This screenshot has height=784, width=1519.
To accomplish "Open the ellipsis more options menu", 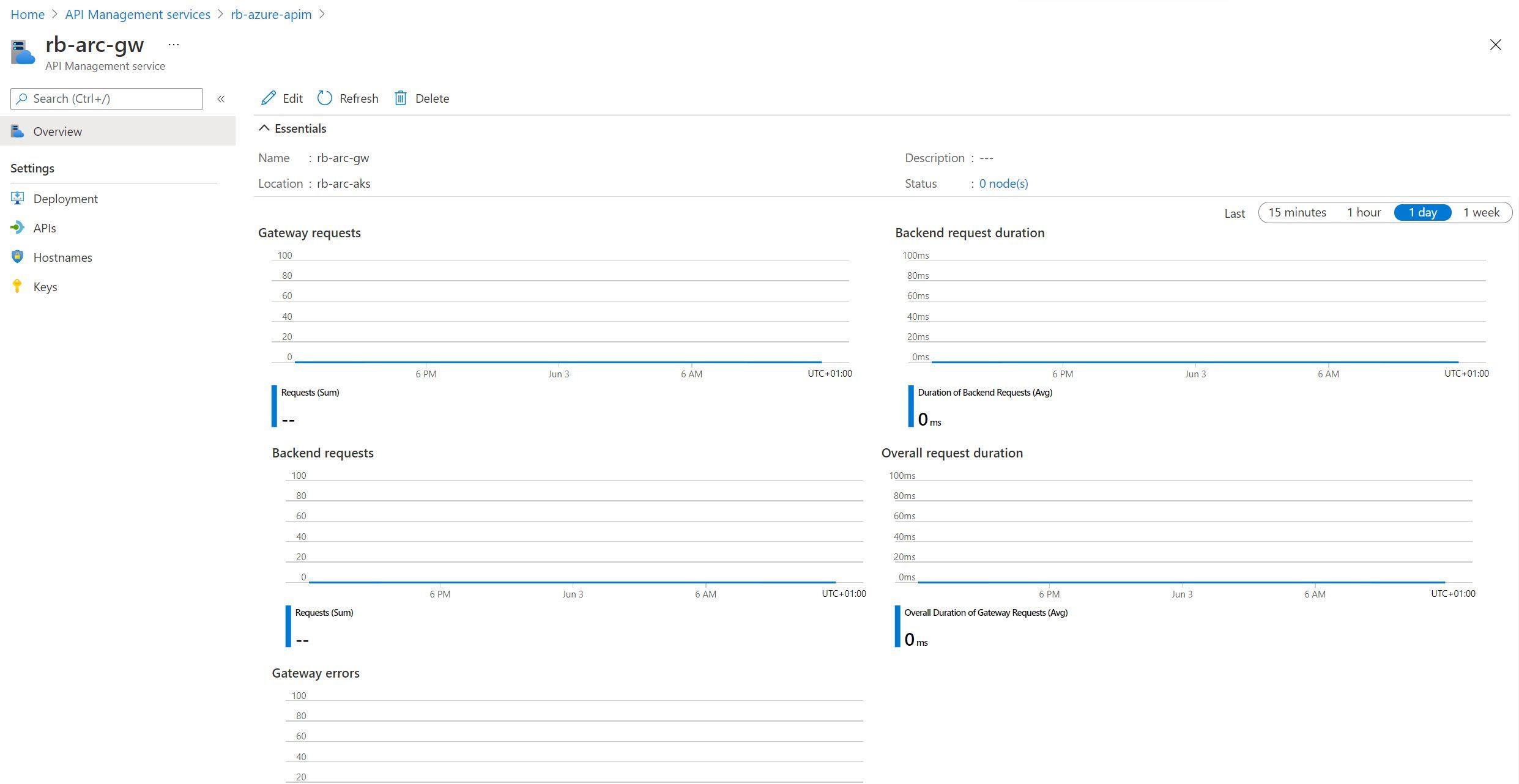I will tap(174, 45).
